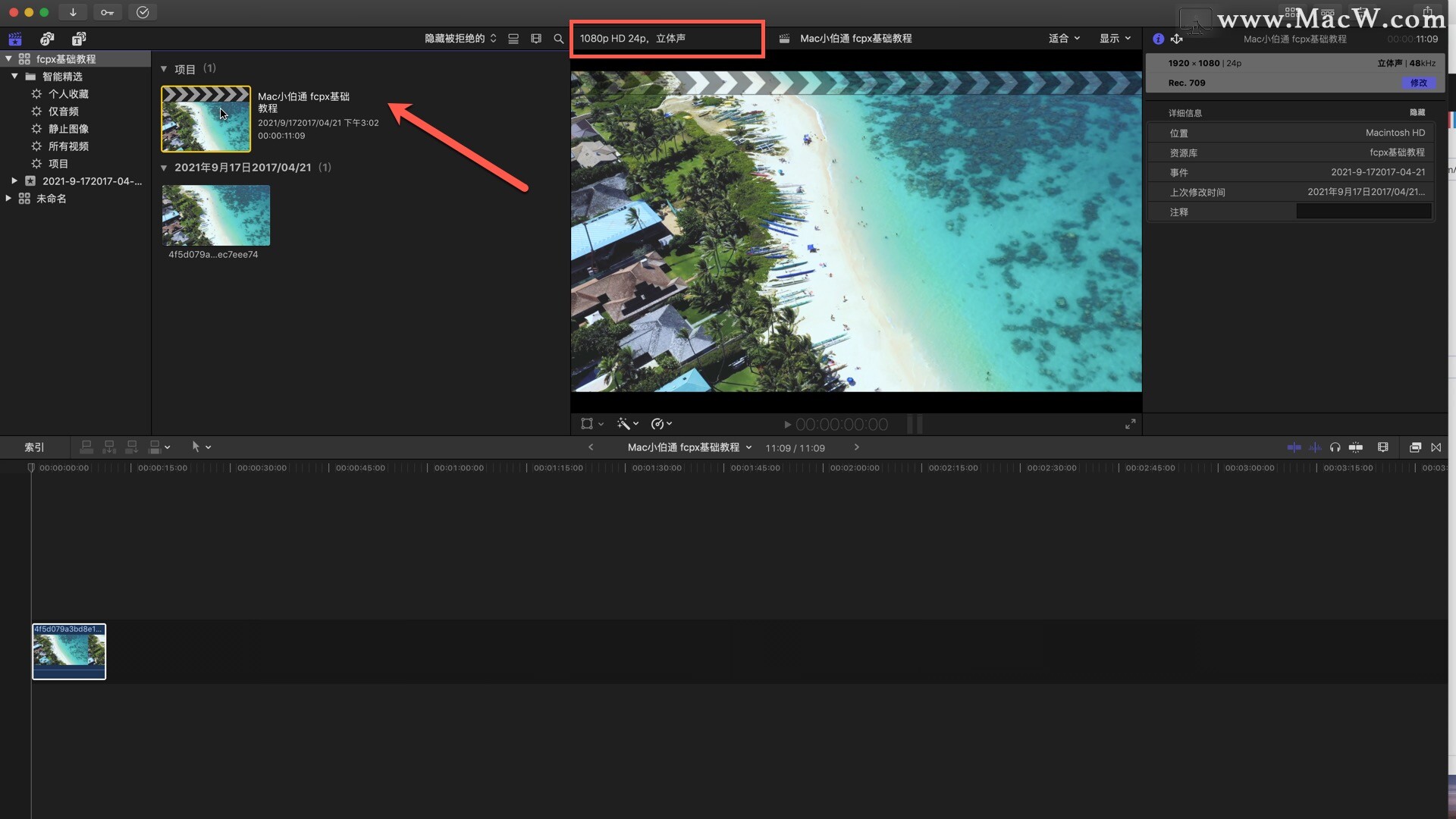Click the 注释 notes input field

(1363, 212)
